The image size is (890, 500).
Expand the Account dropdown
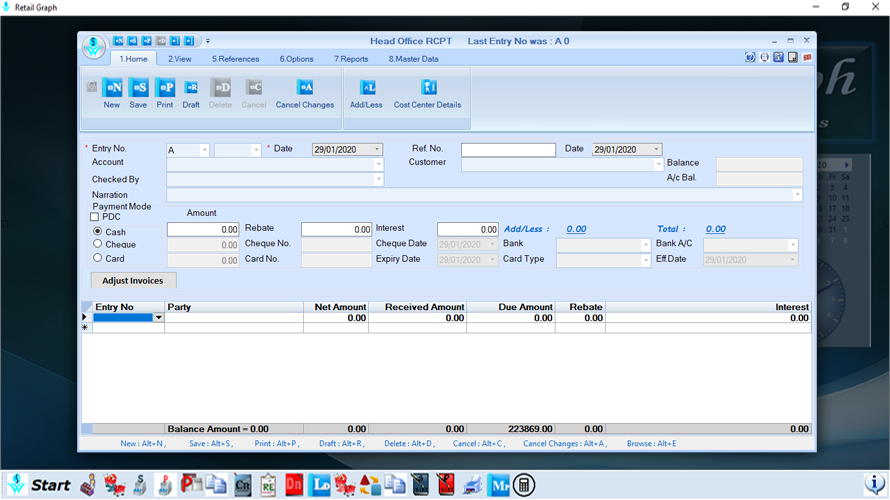(379, 164)
